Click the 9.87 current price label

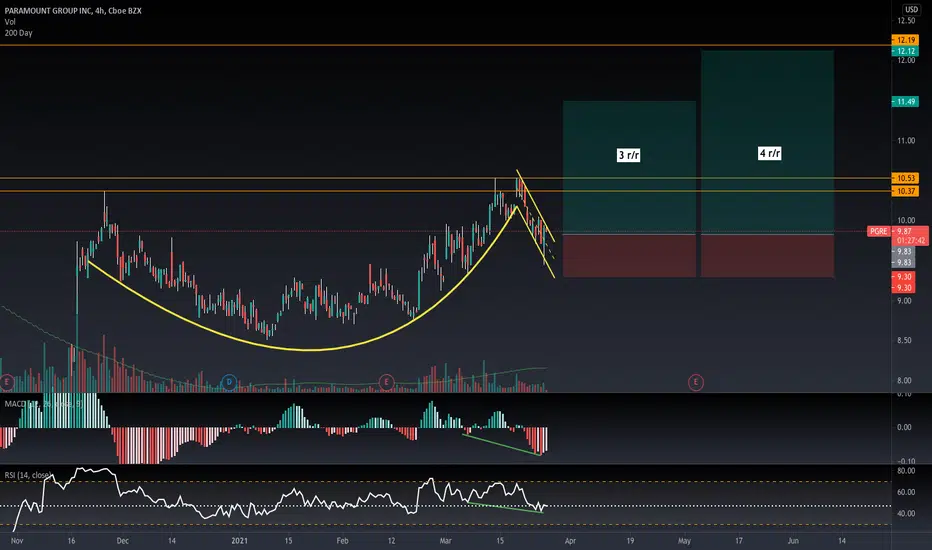pos(905,231)
